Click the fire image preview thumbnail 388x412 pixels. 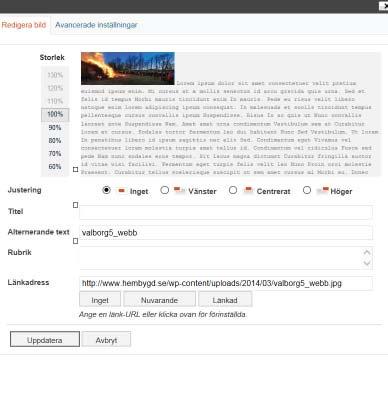tap(128, 68)
